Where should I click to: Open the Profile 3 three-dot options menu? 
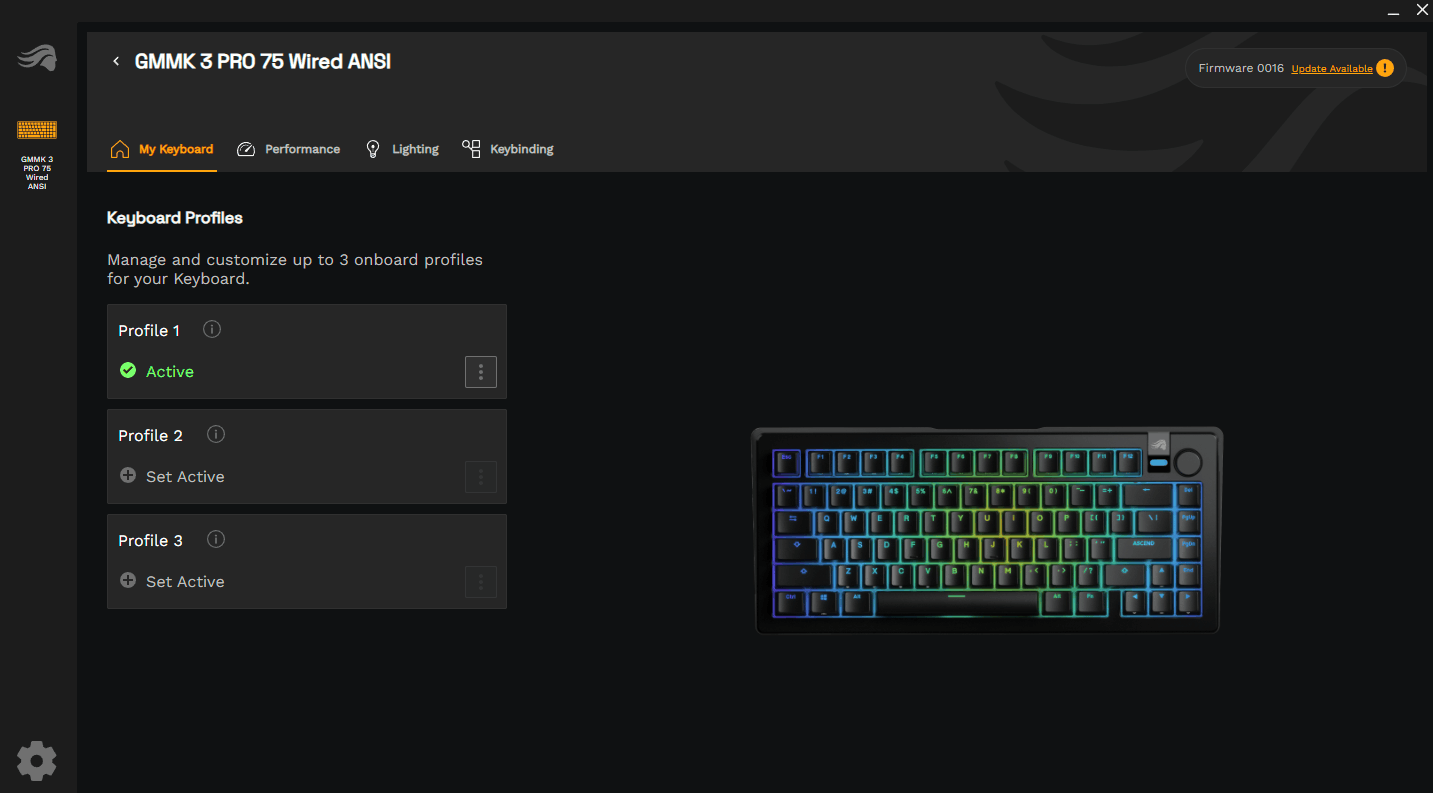pyautogui.click(x=481, y=582)
